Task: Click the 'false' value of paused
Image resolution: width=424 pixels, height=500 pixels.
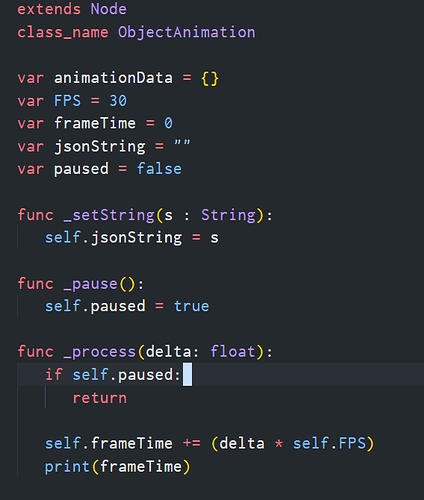Action: [x=159, y=169]
